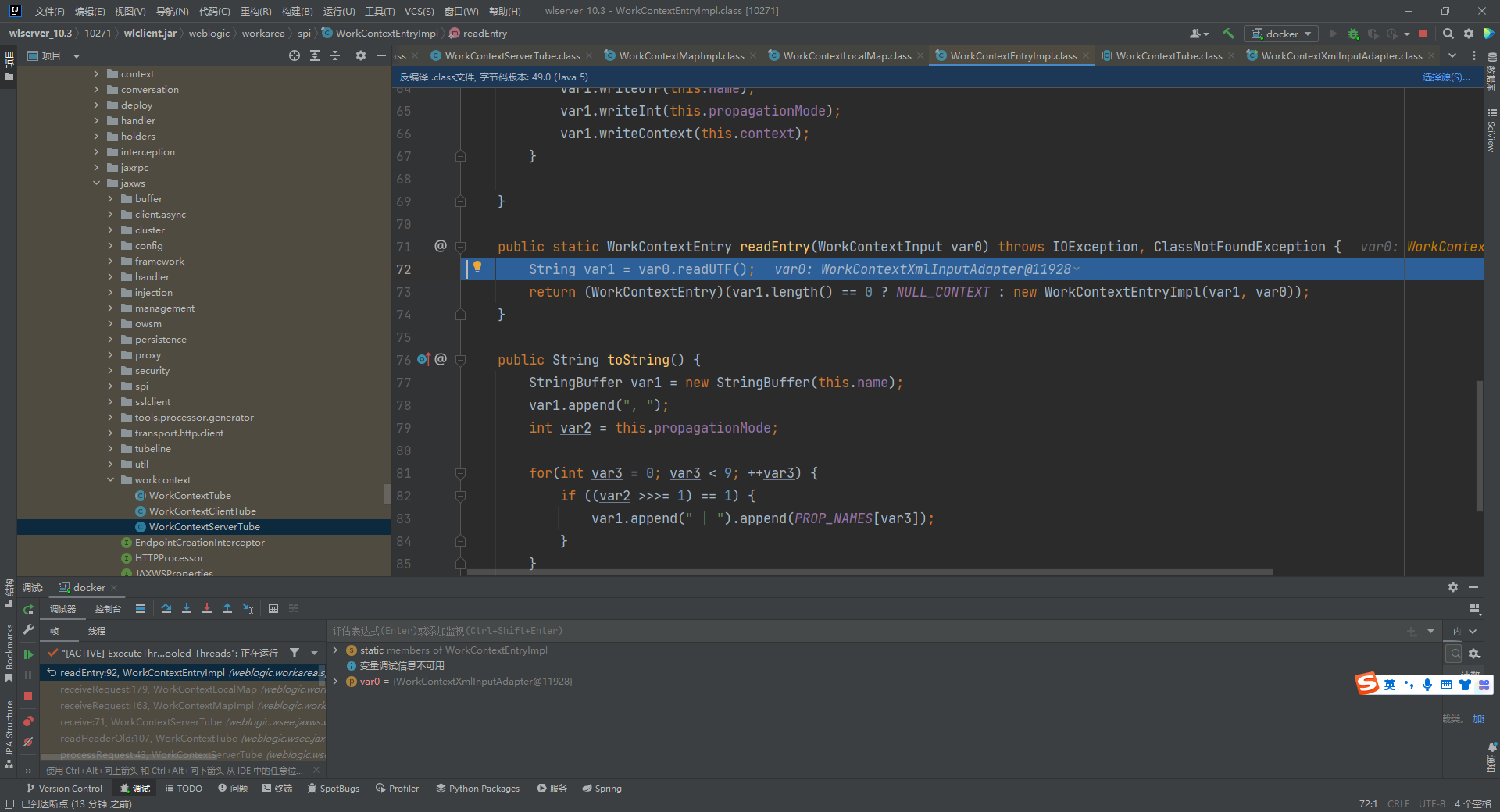Open project panel options gear
Image resolution: width=1500 pixels, height=812 pixels.
(360, 55)
